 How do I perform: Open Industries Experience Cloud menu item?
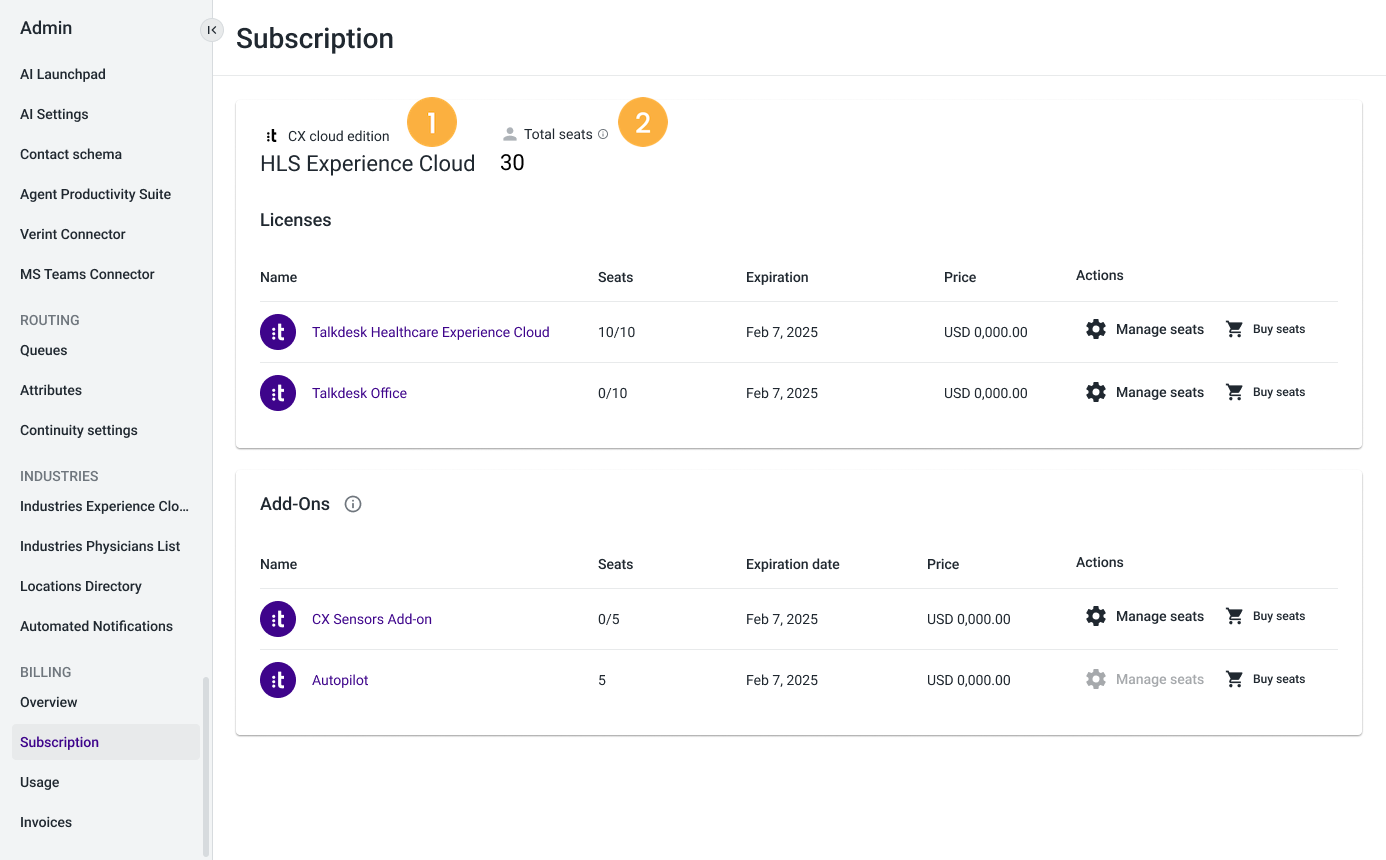(104, 506)
